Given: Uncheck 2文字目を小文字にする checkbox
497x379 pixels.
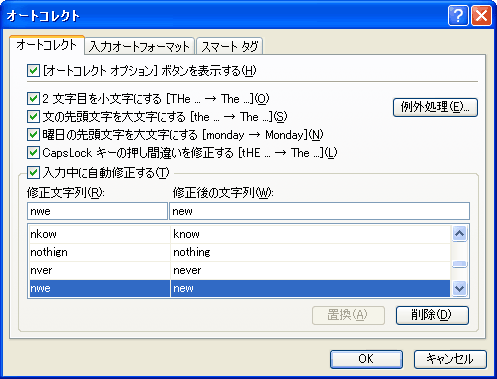Looking at the screenshot, I should [33, 99].
